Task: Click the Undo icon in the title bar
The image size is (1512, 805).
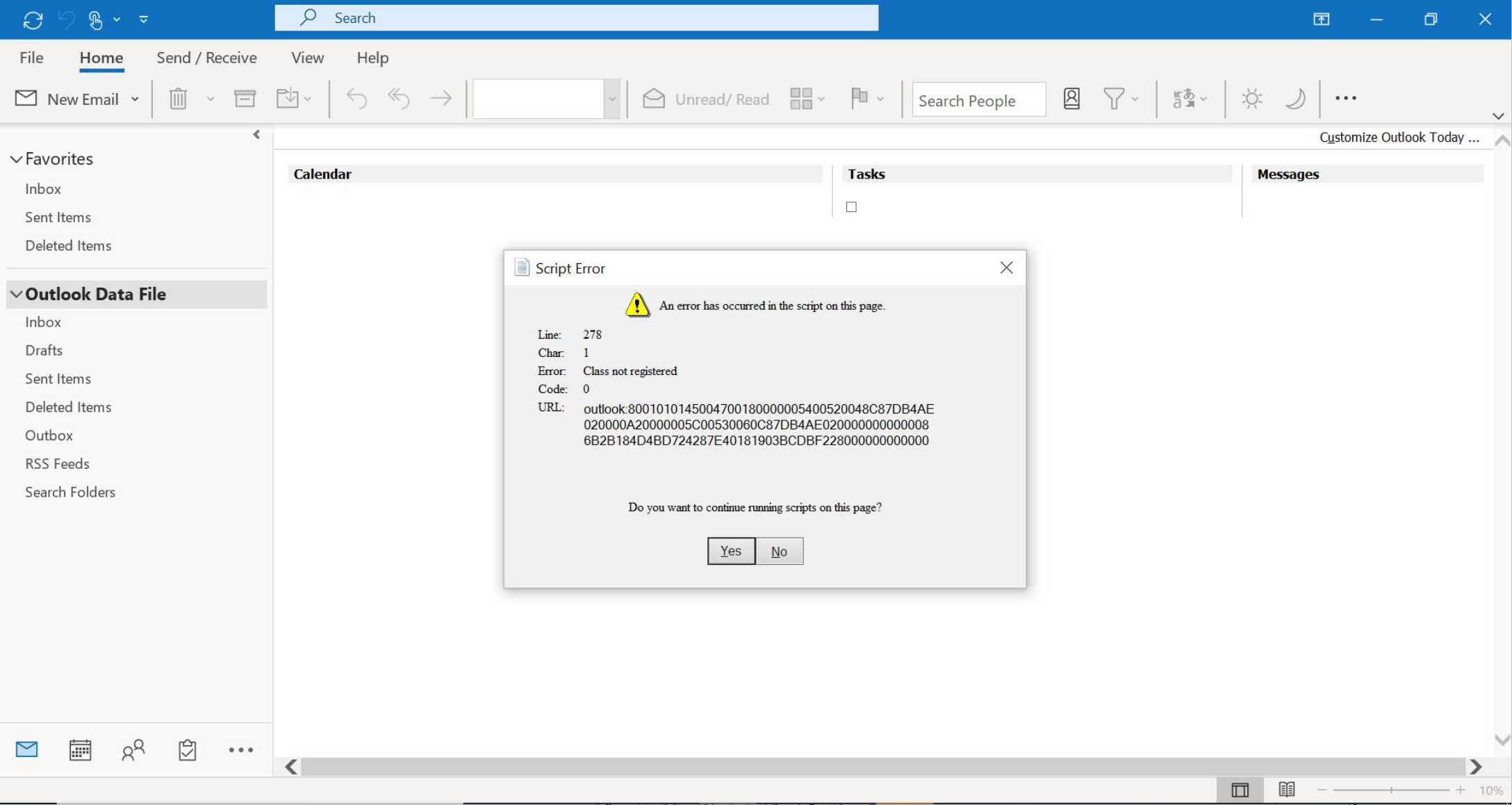Action: 67,19
